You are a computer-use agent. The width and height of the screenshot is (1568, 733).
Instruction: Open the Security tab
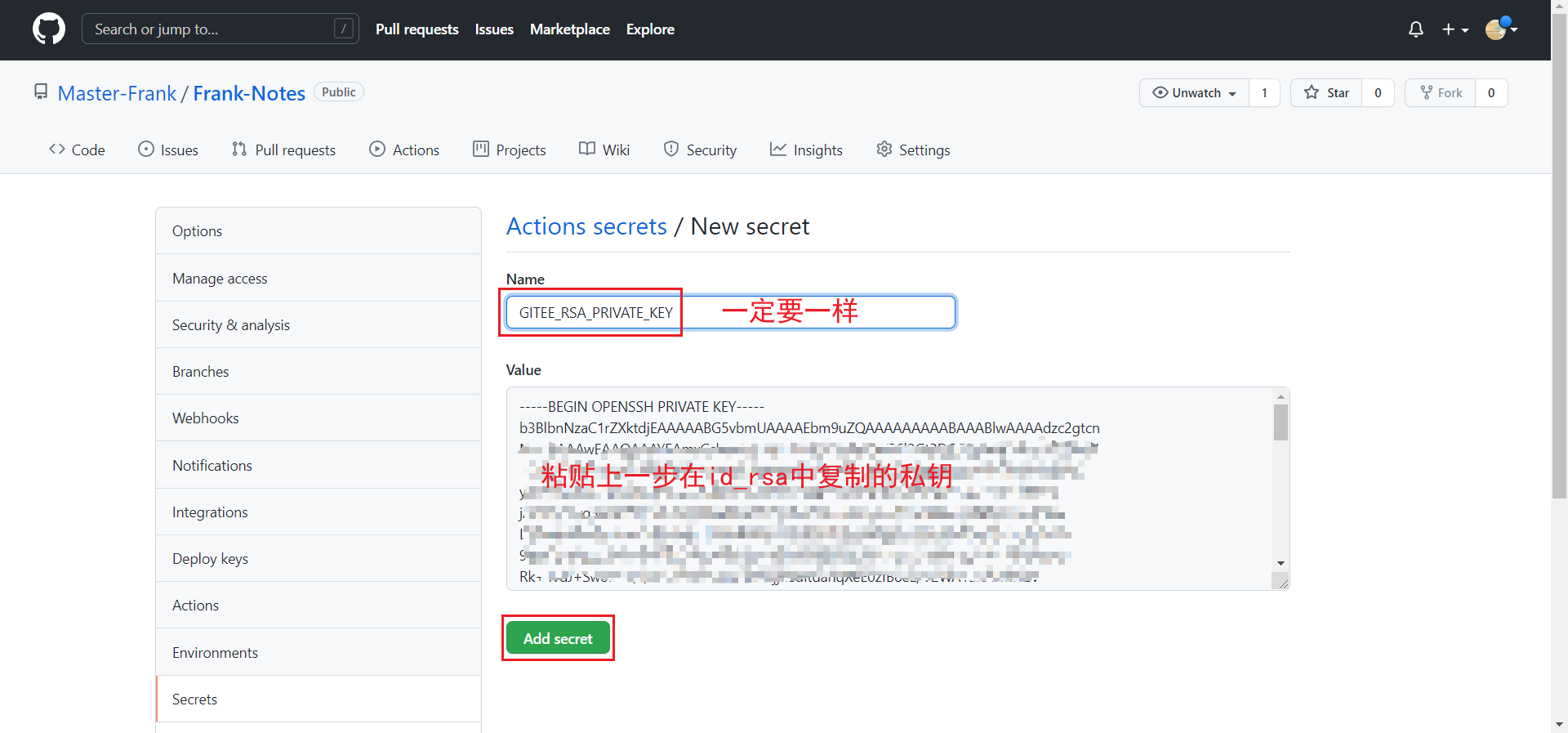tap(700, 150)
